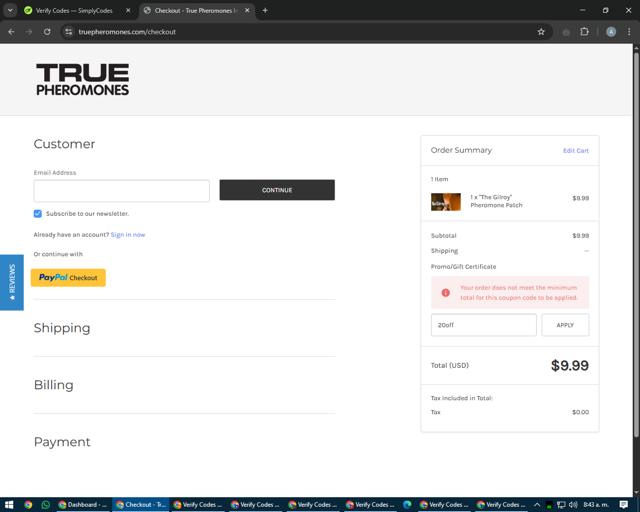The image size is (640, 512).
Task: Open Microsoft Edge from the taskbar
Action: (x=407, y=505)
